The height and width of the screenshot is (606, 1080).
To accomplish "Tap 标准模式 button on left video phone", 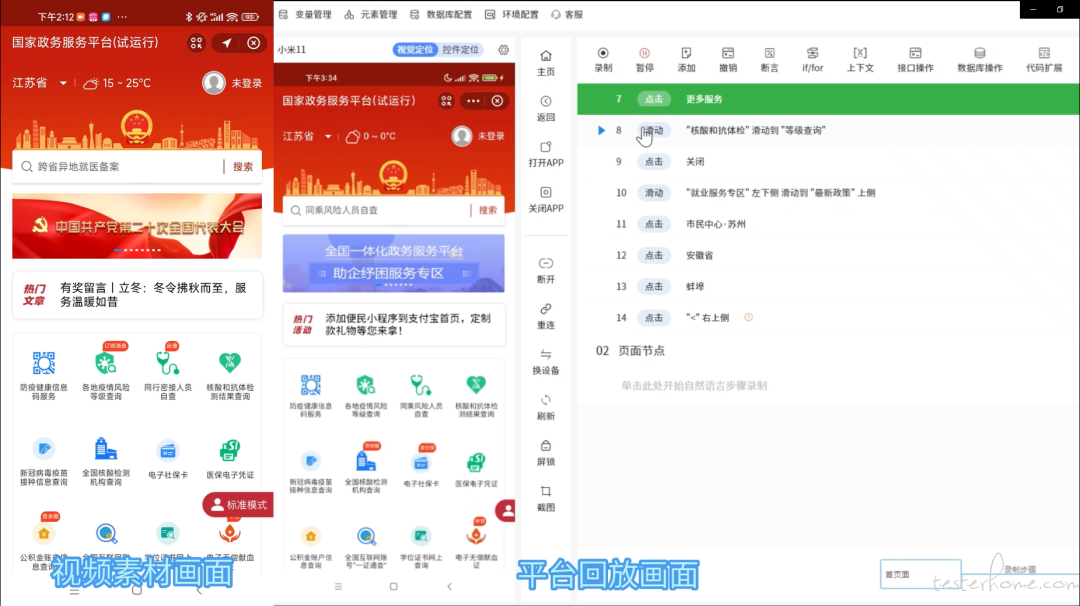I will coord(238,505).
